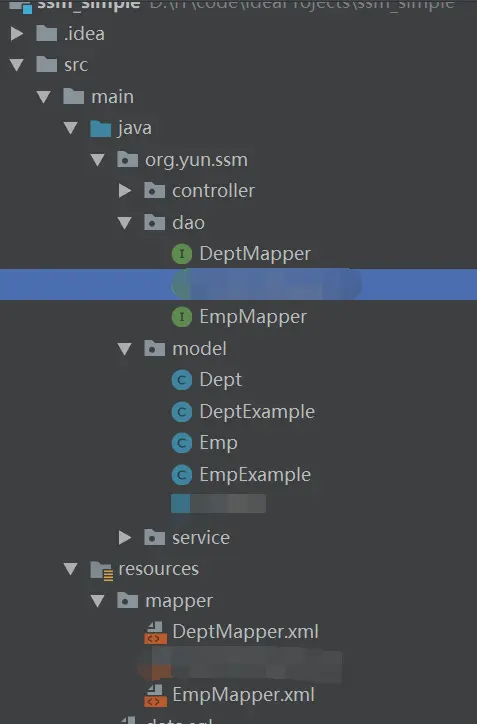Click the EmpMapper.xml file icon
Viewport: 477px width, 724px height.
(155, 695)
